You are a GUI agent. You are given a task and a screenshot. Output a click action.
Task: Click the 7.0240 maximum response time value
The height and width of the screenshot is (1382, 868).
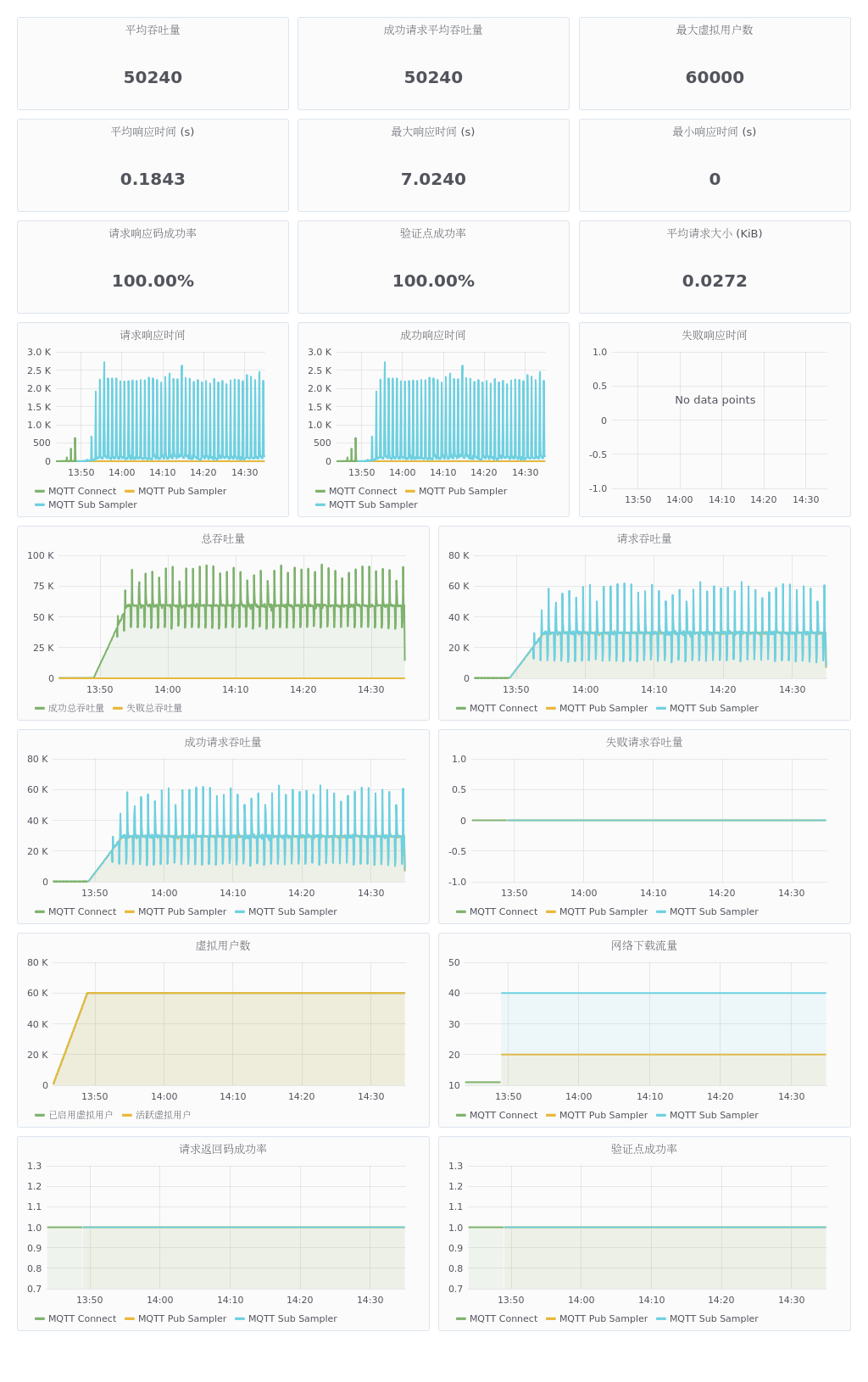point(433,179)
